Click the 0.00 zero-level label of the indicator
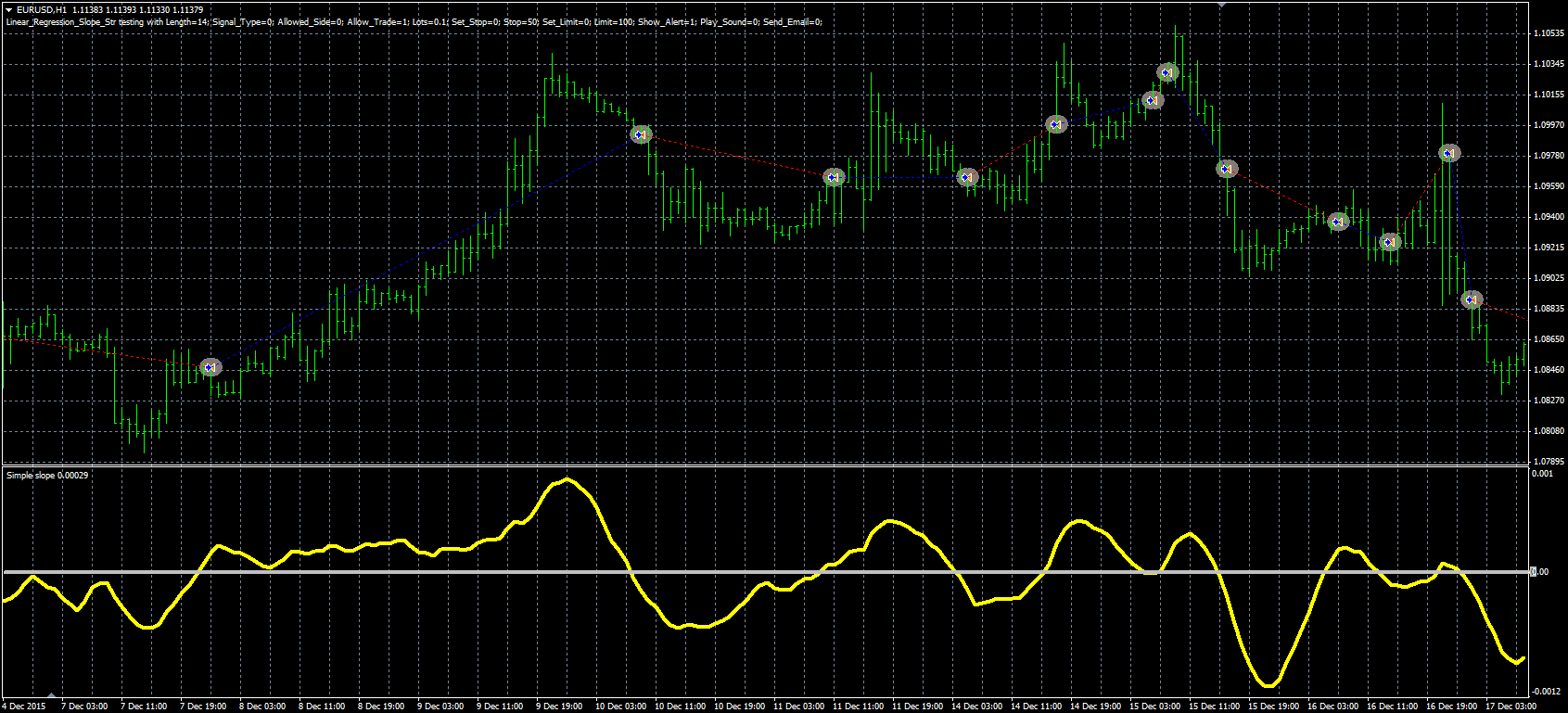 [1539, 572]
